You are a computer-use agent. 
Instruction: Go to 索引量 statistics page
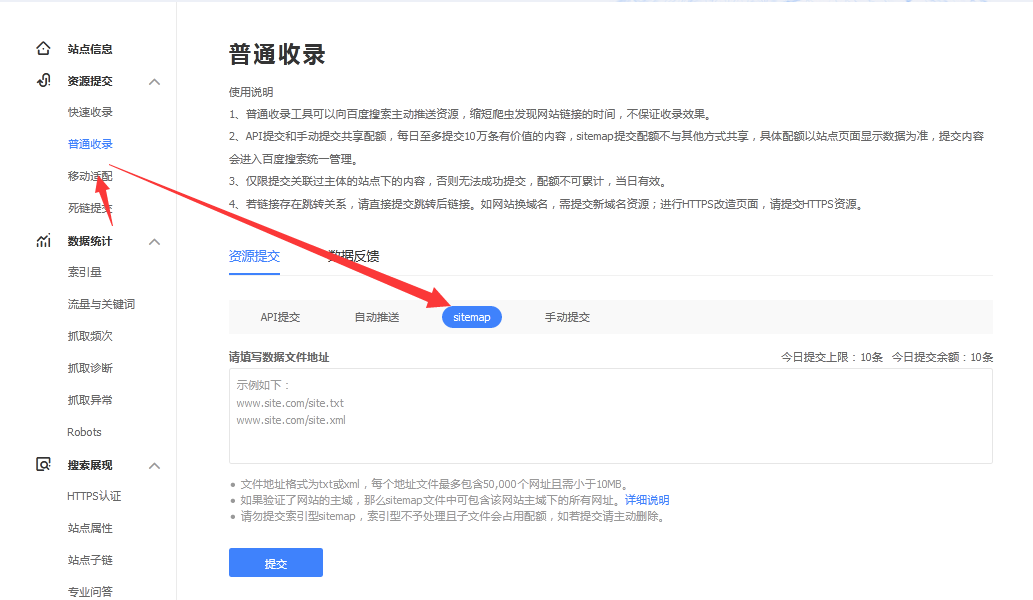84,272
